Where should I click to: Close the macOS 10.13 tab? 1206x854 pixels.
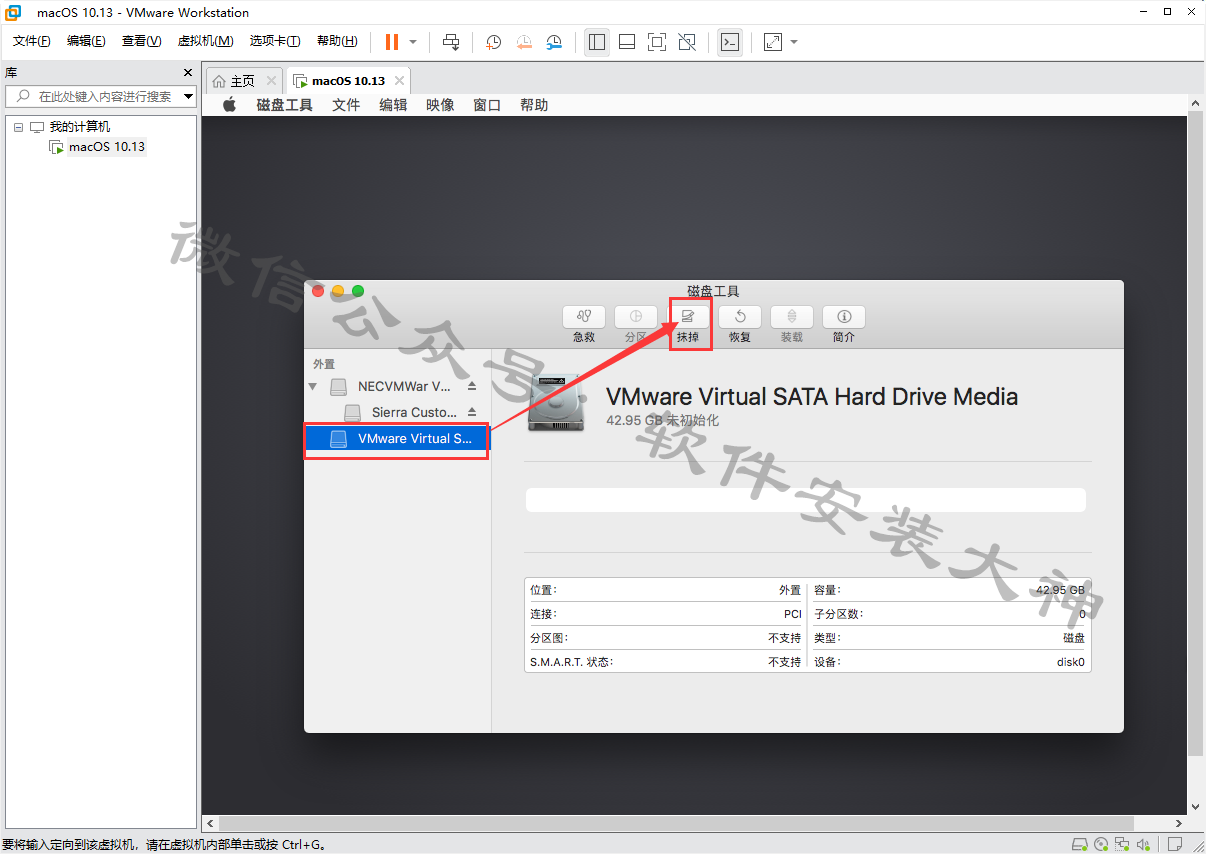pos(400,81)
